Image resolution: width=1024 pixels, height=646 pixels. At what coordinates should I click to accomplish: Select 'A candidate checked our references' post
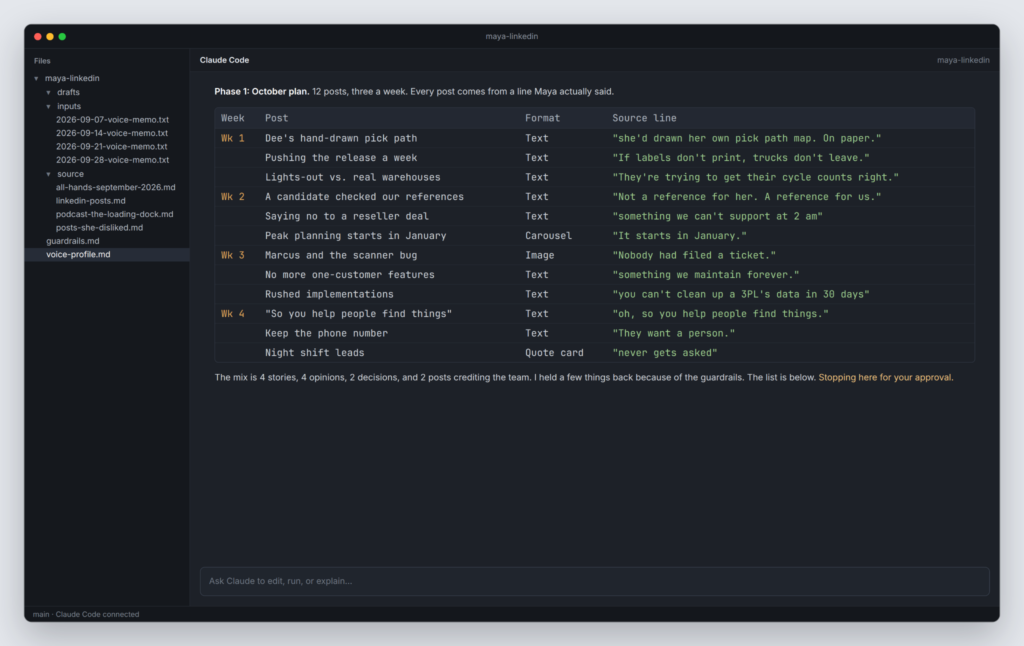tap(364, 197)
